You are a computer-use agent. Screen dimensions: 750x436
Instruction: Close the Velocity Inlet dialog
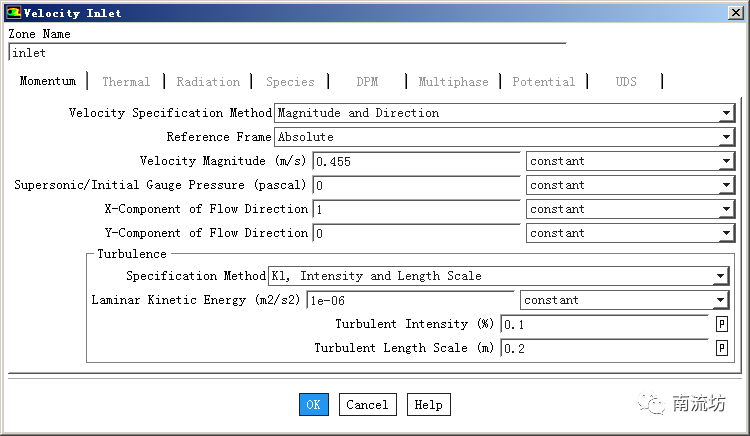734,13
